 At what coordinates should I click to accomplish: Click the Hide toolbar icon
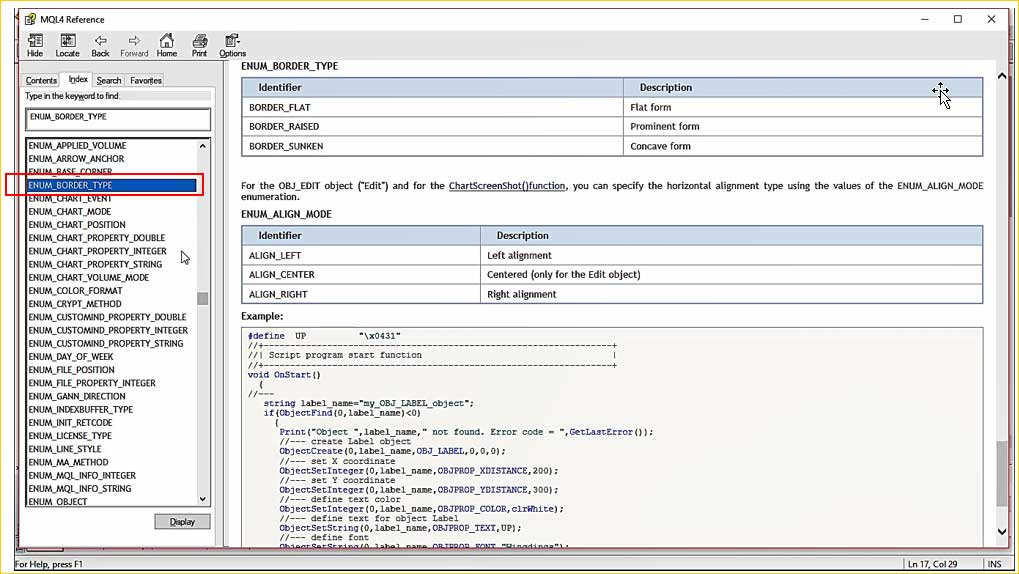click(x=35, y=46)
